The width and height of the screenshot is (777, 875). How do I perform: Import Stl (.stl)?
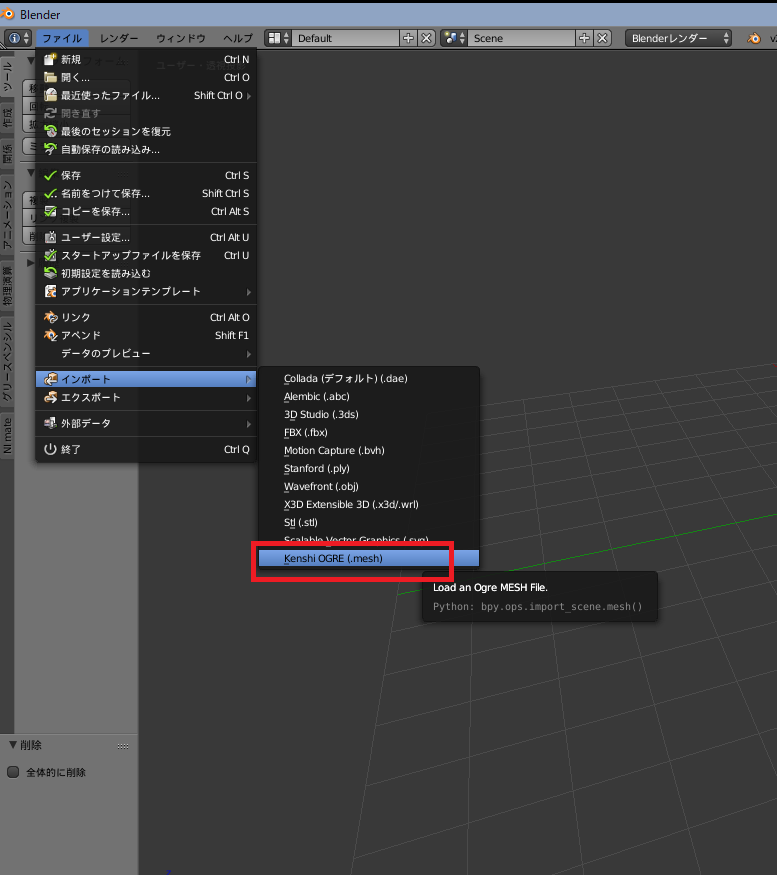[368, 522]
